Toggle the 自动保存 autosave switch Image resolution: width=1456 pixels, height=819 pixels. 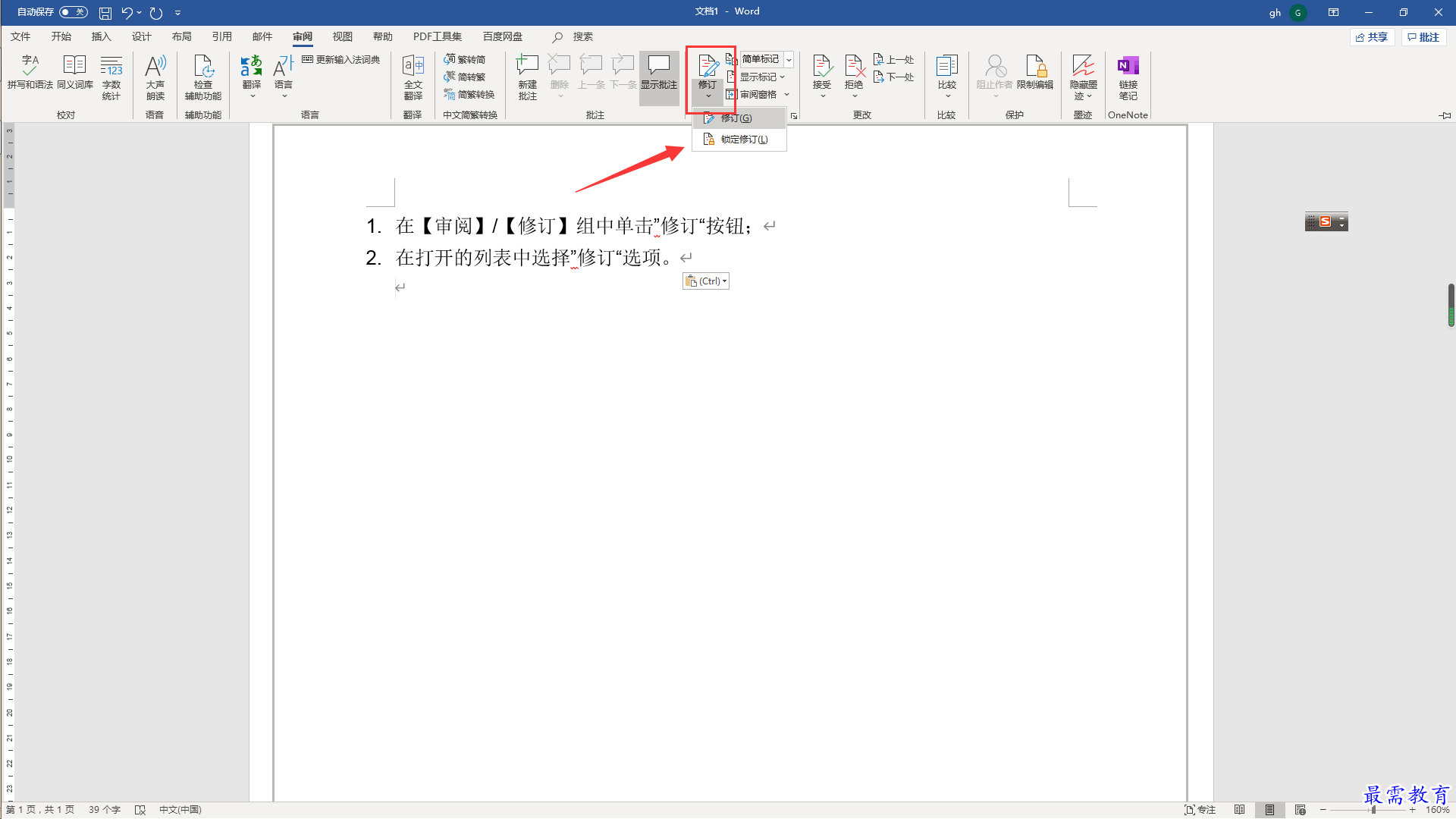(x=74, y=12)
